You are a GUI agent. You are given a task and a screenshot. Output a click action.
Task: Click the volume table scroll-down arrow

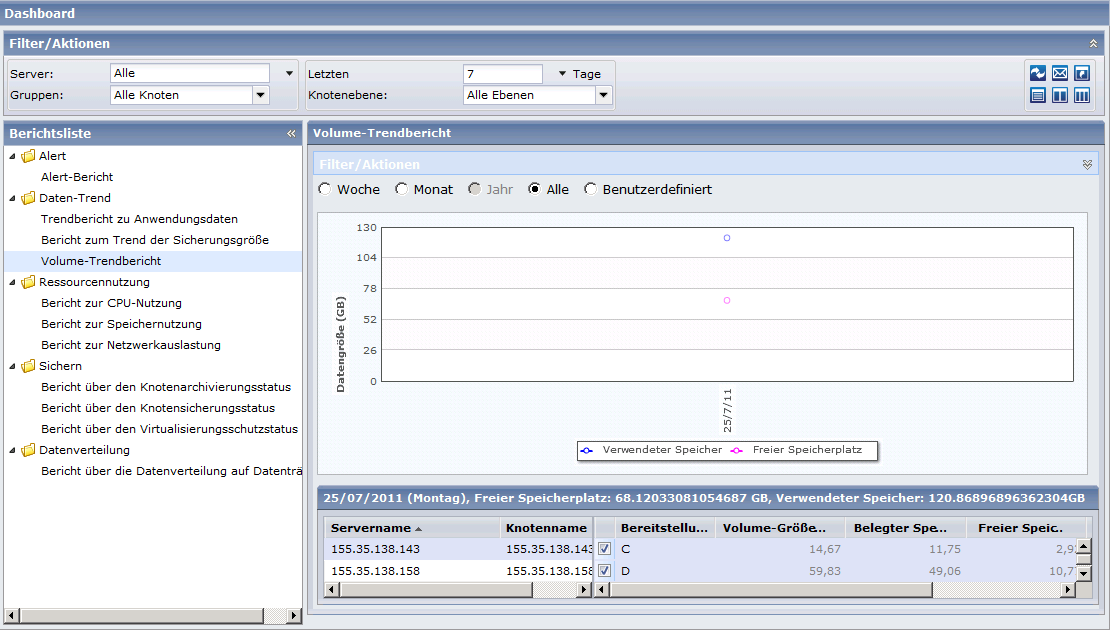1083,574
